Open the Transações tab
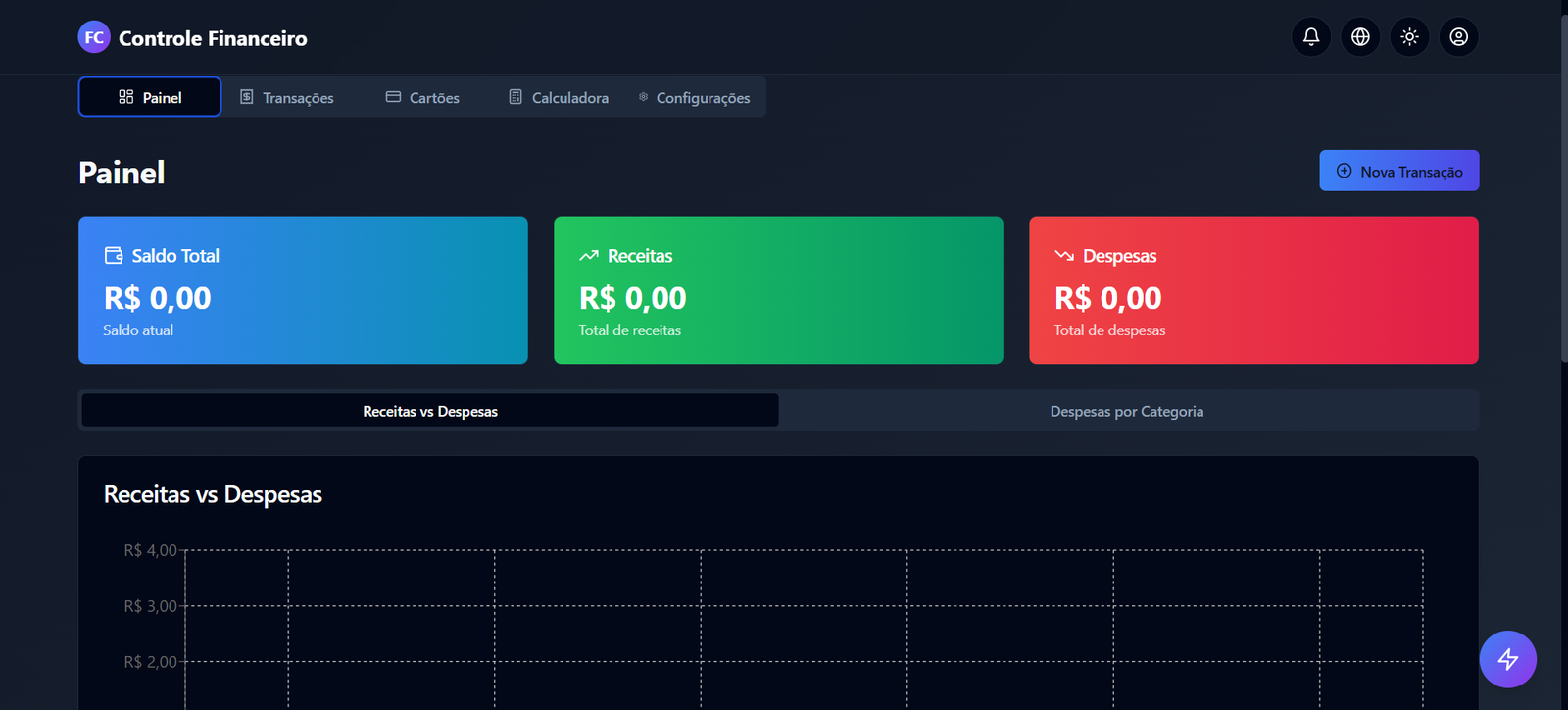This screenshot has height=710, width=1568. 287,98
